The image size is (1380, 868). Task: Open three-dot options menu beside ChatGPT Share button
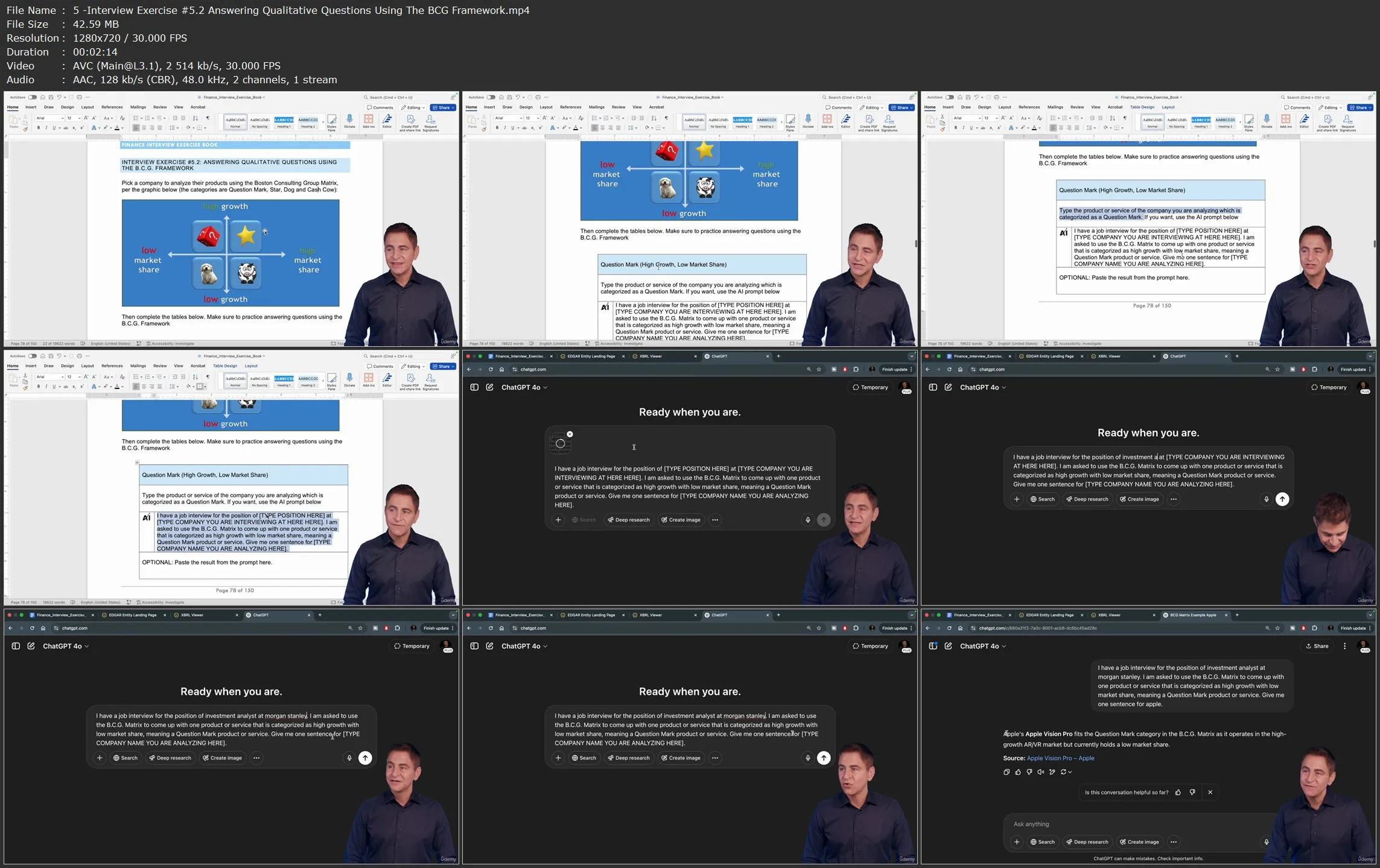pos(1344,646)
